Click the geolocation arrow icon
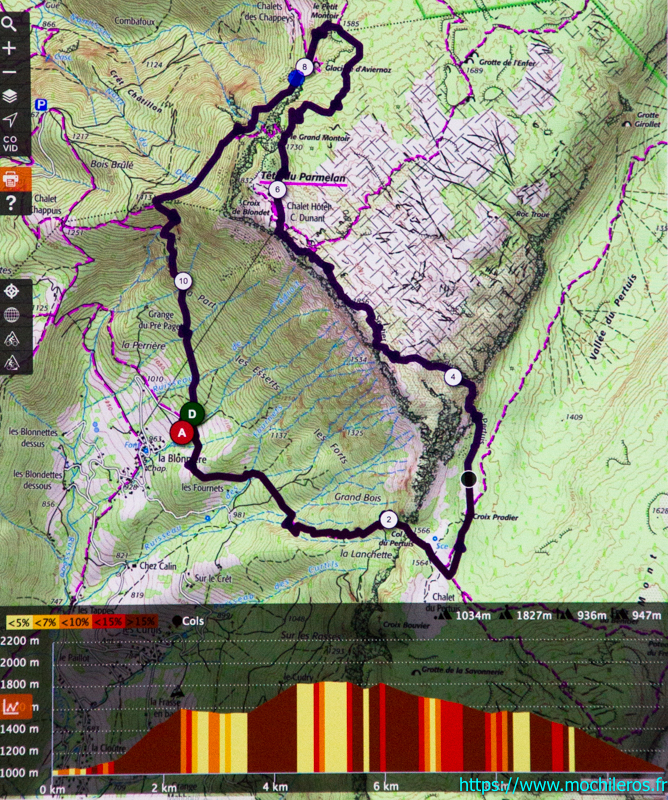 tap(10, 119)
